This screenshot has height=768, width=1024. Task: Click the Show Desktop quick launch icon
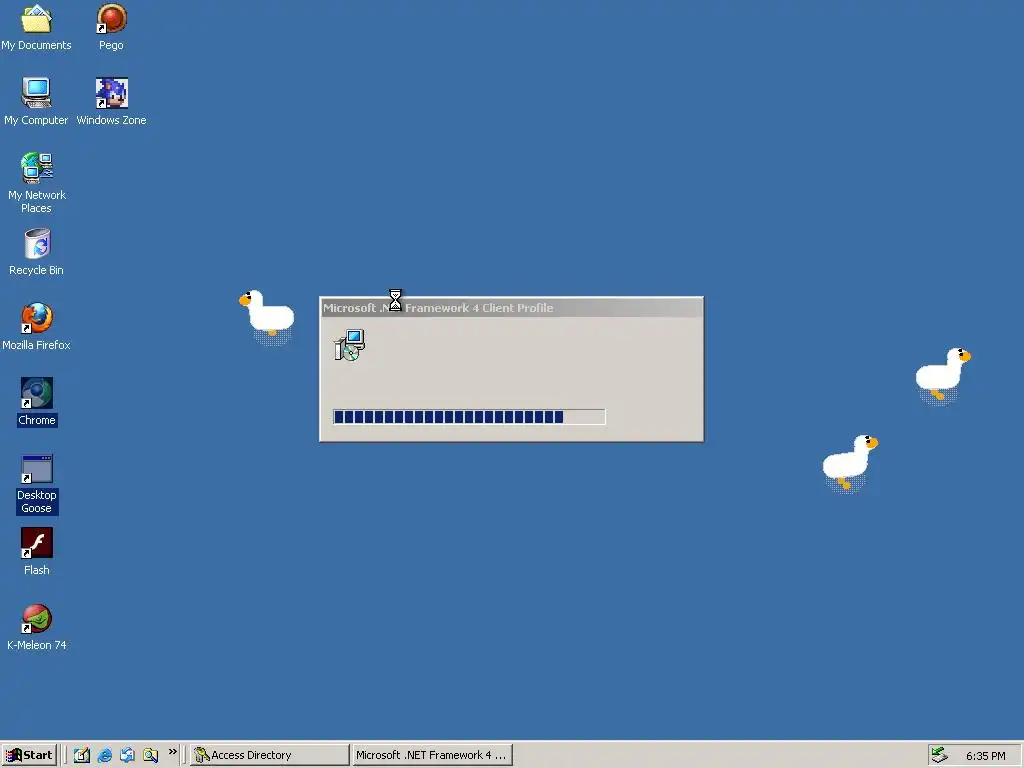[x=81, y=755]
